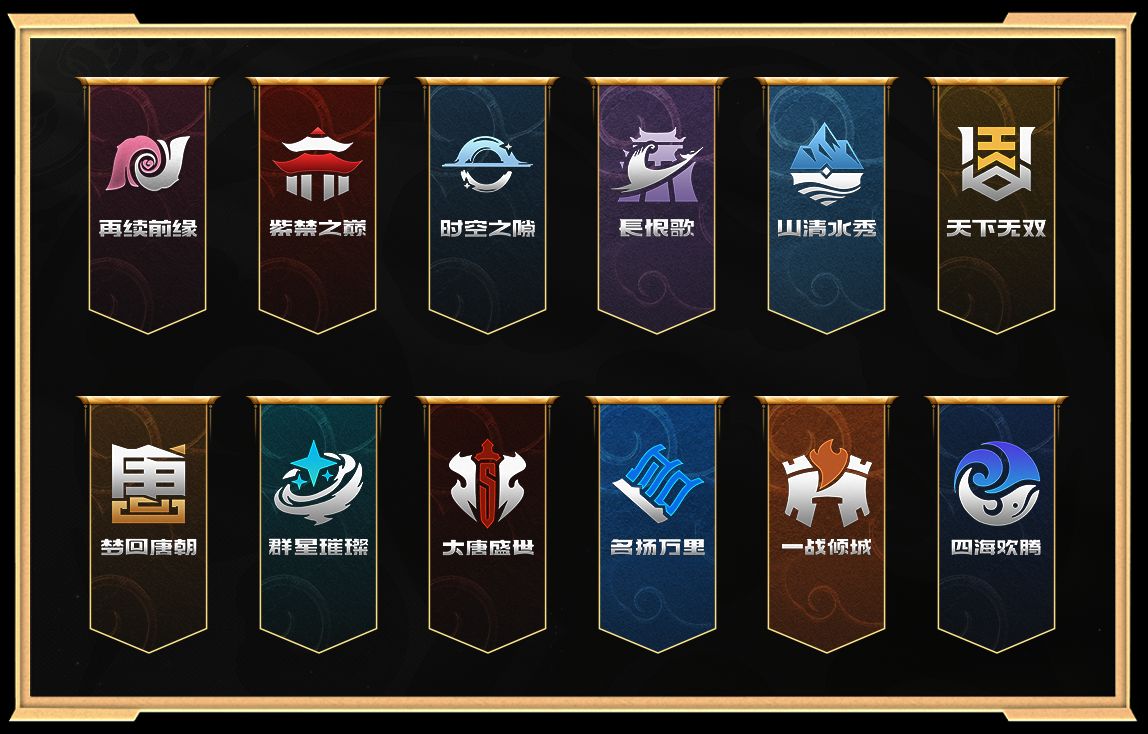Click the 天下无双 text label
This screenshot has height=734, width=1148.
click(996, 228)
